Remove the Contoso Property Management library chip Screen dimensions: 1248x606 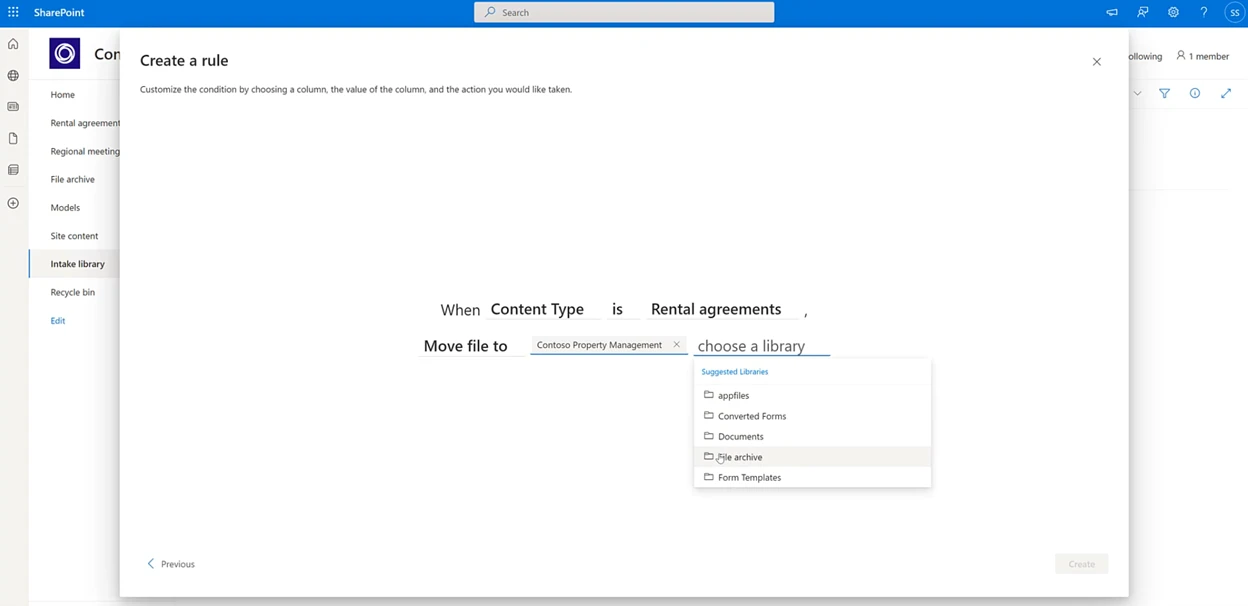pyautogui.click(x=677, y=344)
